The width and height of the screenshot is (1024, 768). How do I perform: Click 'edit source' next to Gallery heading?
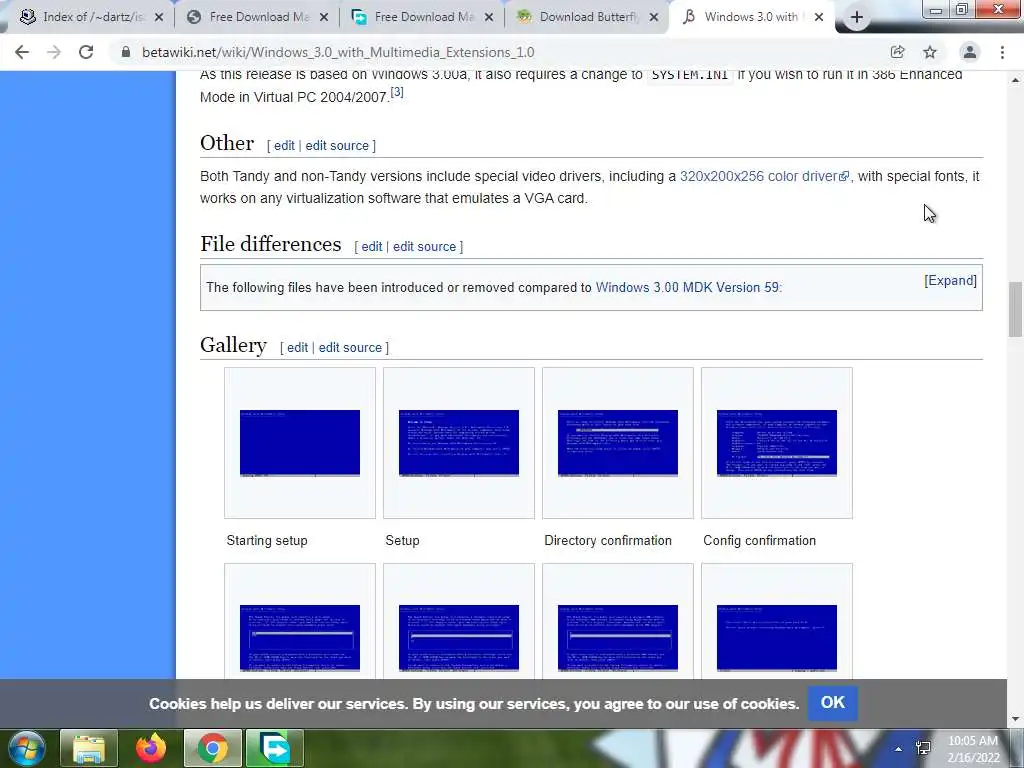pos(350,347)
